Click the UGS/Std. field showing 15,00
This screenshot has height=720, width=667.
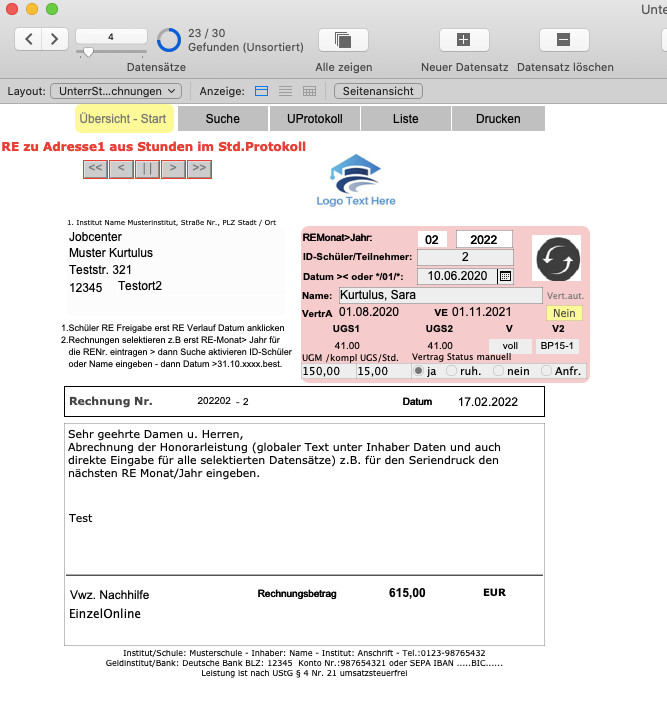tap(383, 371)
